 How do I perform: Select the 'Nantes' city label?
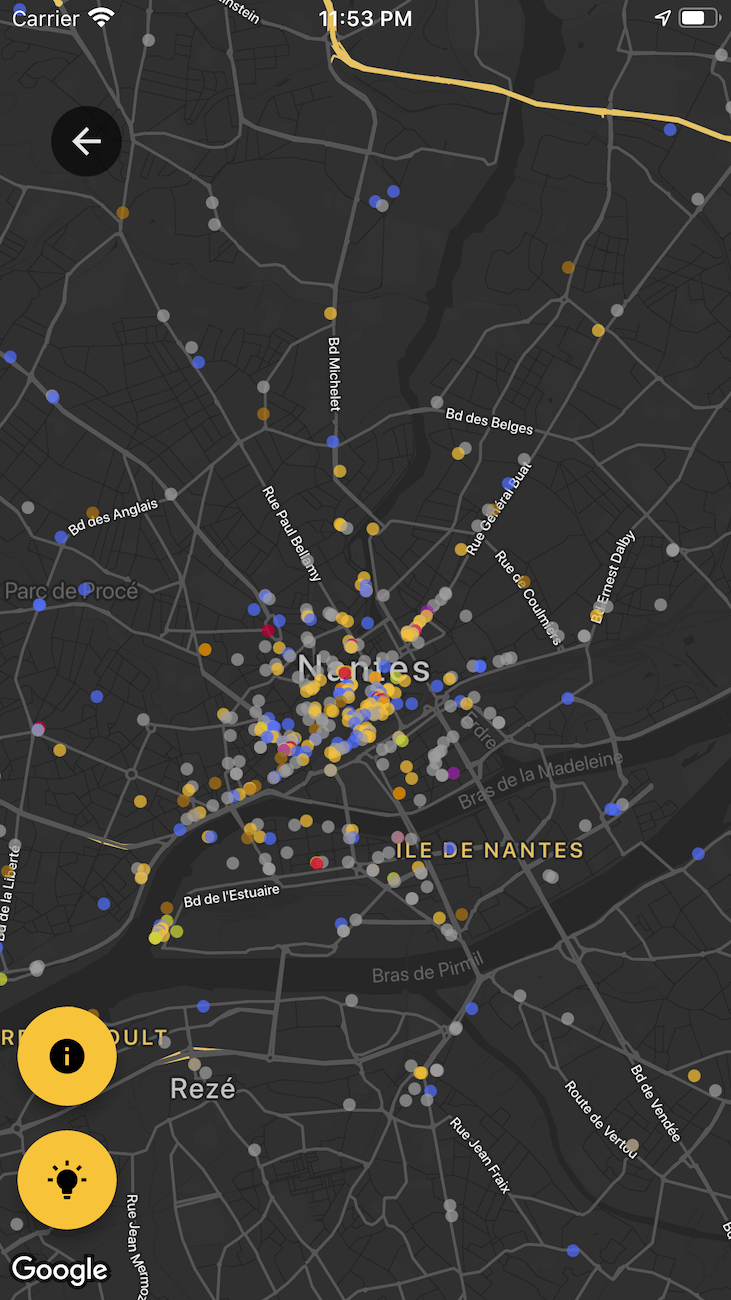(x=364, y=668)
